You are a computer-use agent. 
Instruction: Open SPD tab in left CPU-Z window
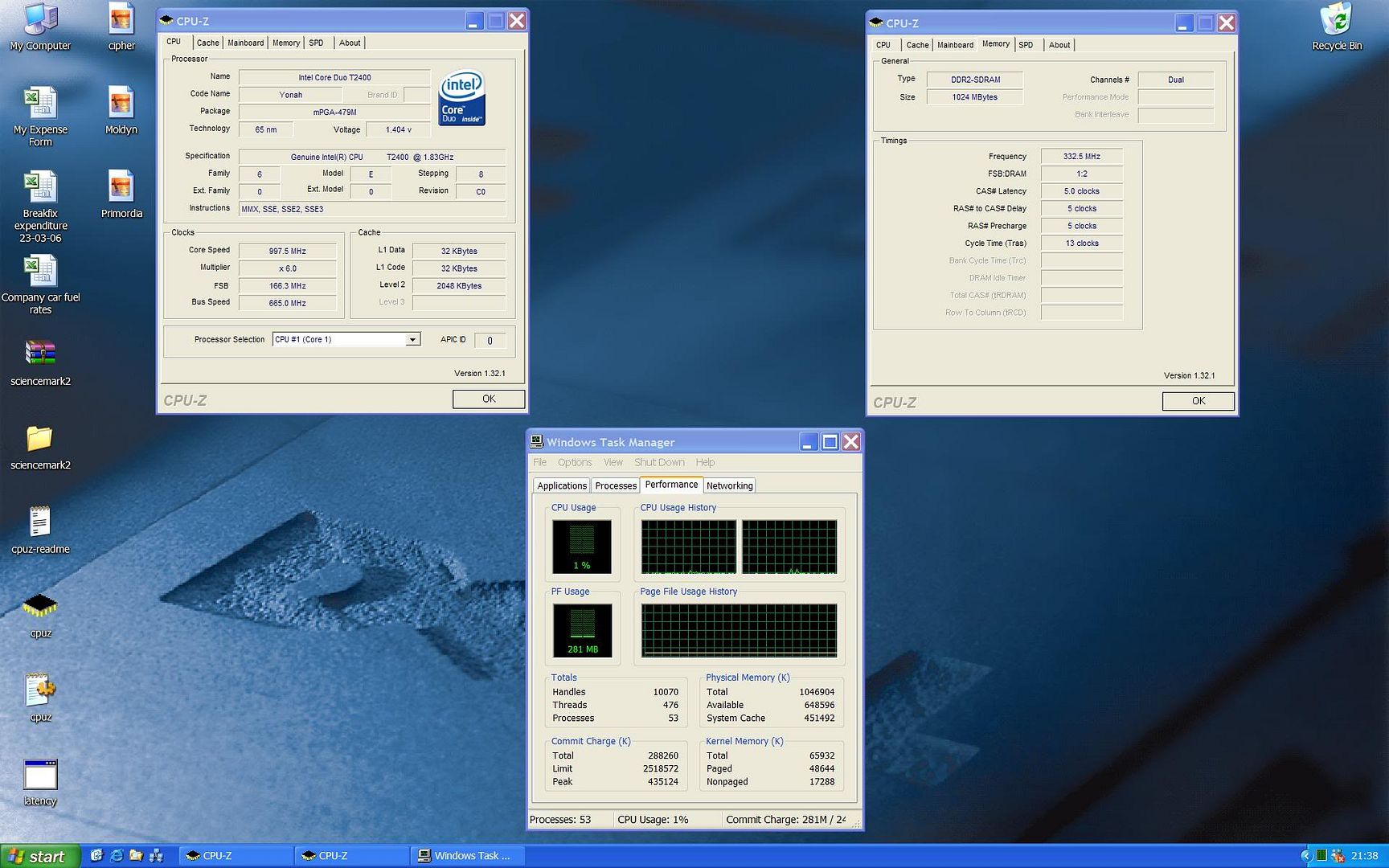pos(317,43)
